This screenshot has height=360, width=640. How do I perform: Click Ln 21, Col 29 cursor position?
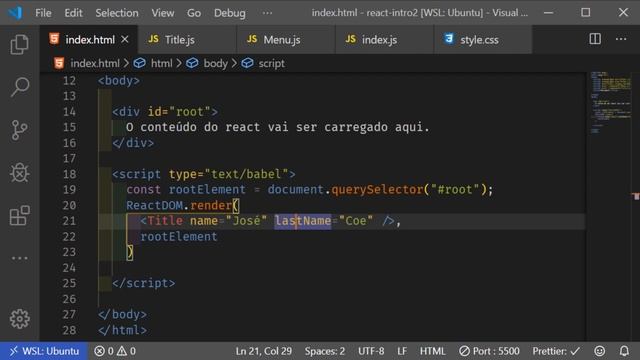(x=263, y=351)
